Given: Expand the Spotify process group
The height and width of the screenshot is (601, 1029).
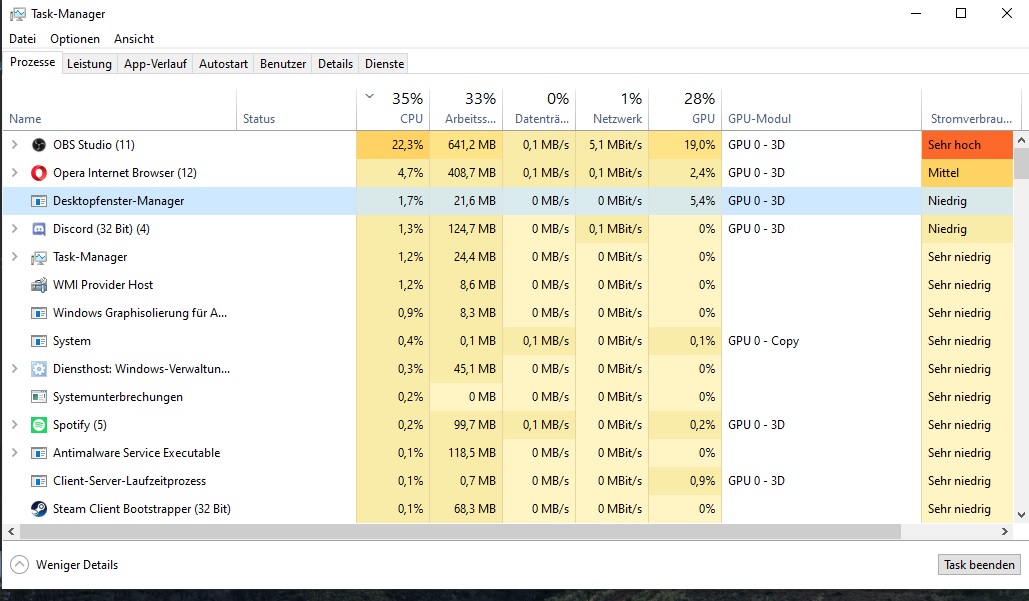Looking at the screenshot, I should point(14,425).
